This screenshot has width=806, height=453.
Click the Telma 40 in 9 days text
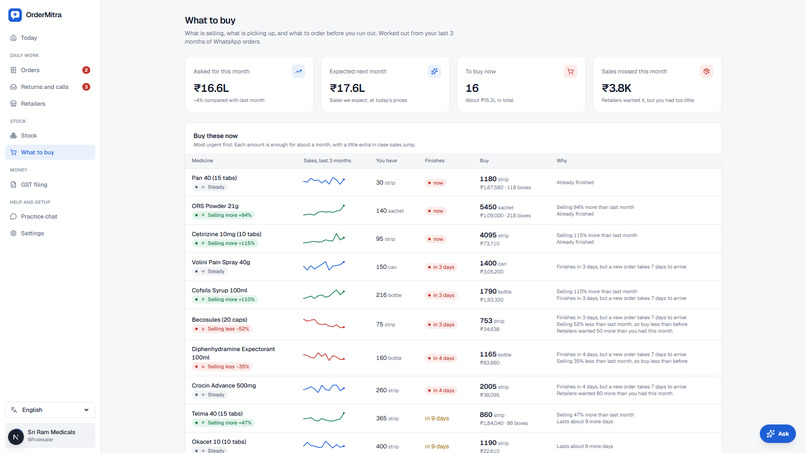click(x=437, y=419)
